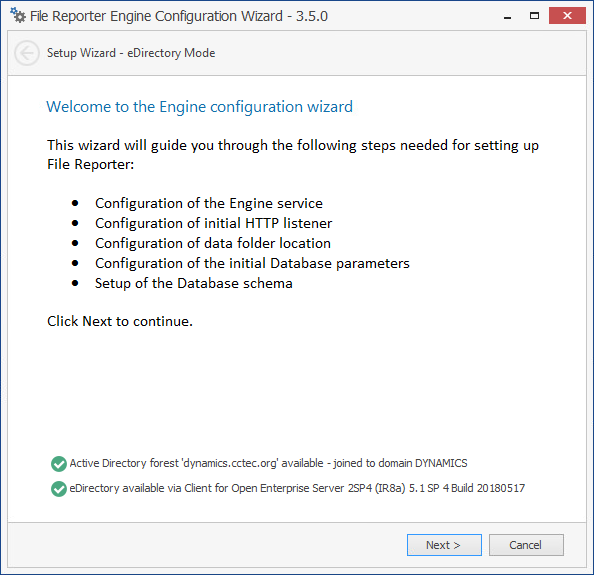Select 'Welcome to the Engine configuration wizard' heading

click(x=199, y=107)
